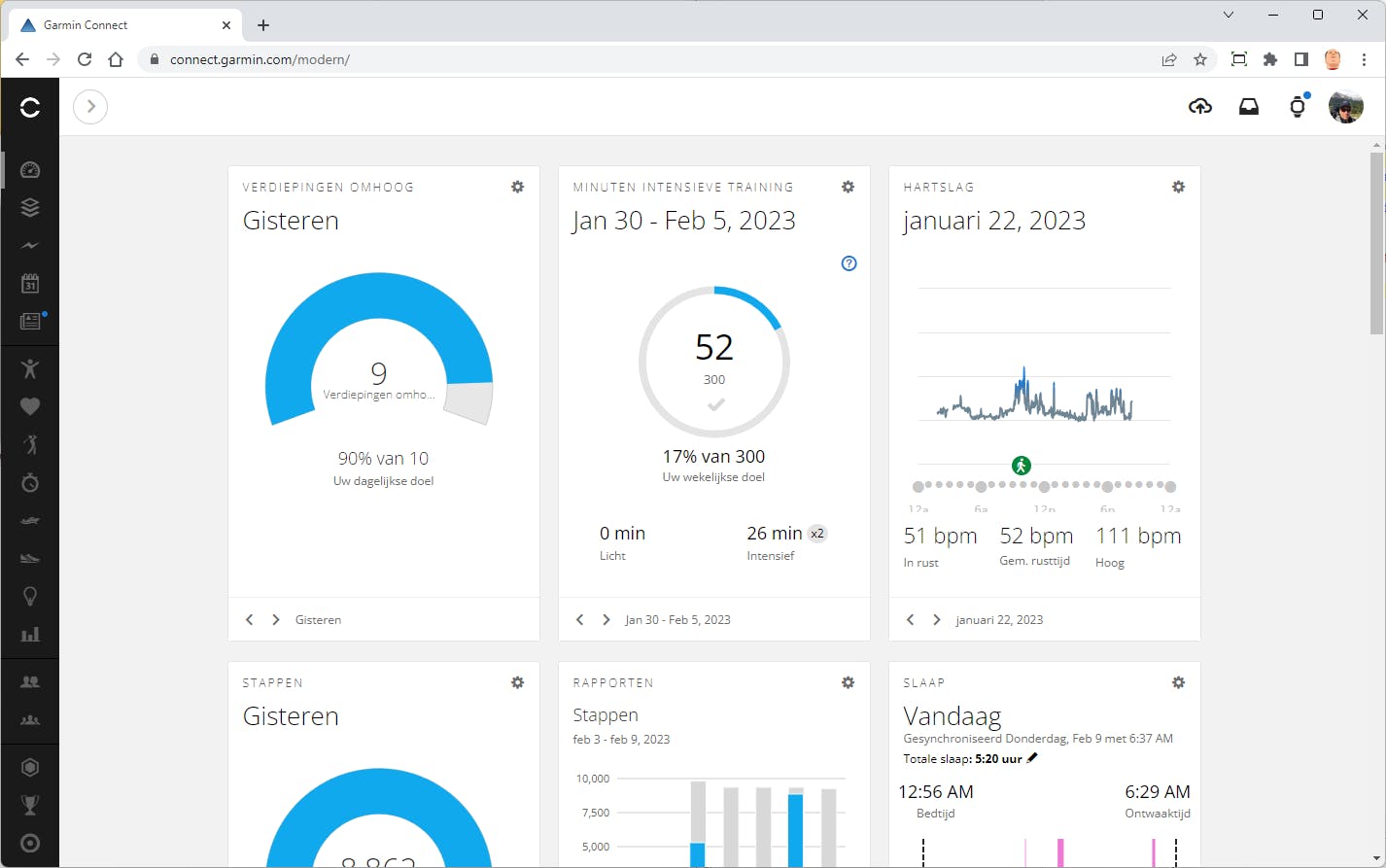Viewport: 1386px width, 868px height.
Task: Expand the sidebar with the arrow button
Action: 90,107
